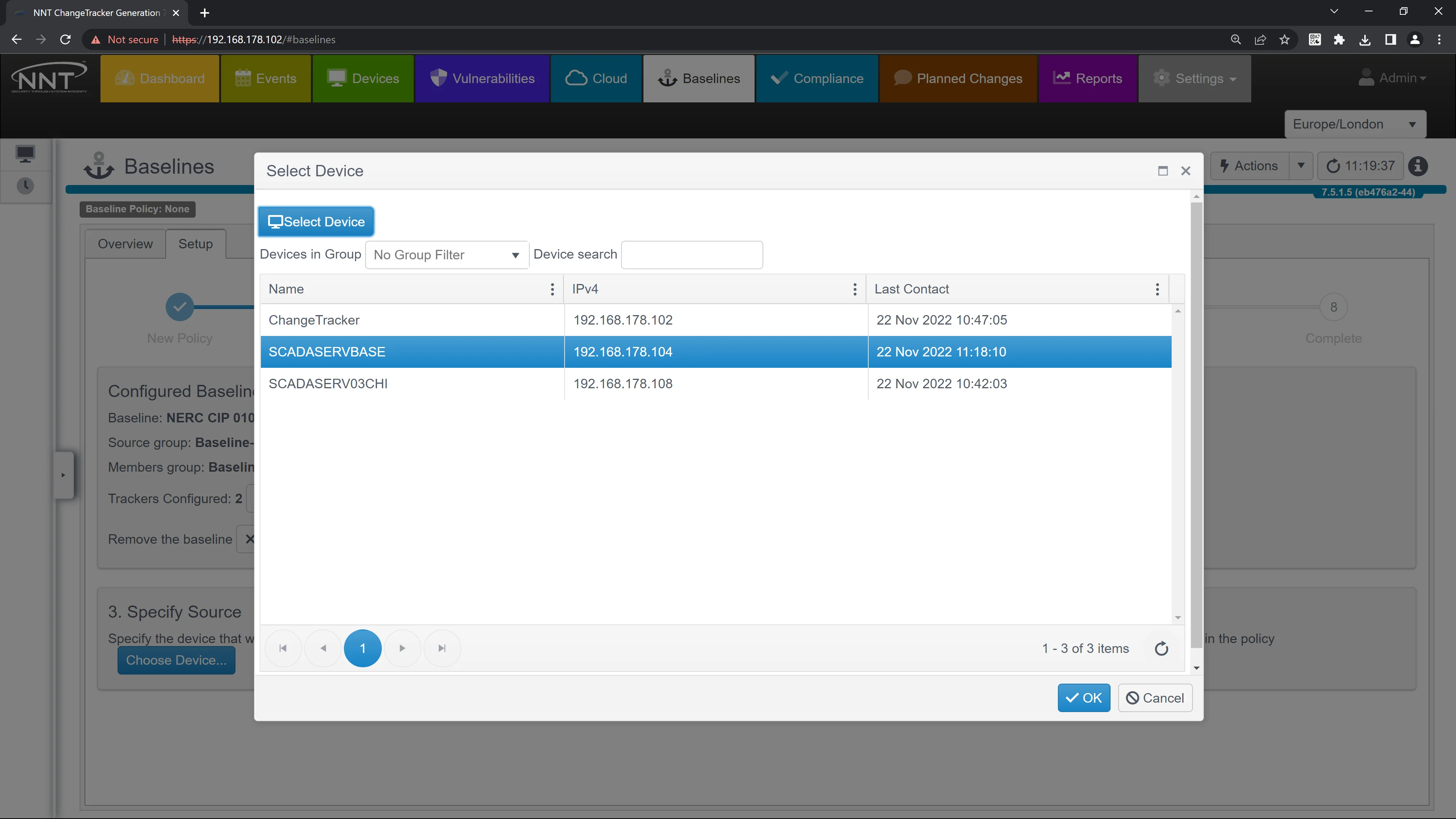Open the IPv4 column menu

tap(855, 289)
